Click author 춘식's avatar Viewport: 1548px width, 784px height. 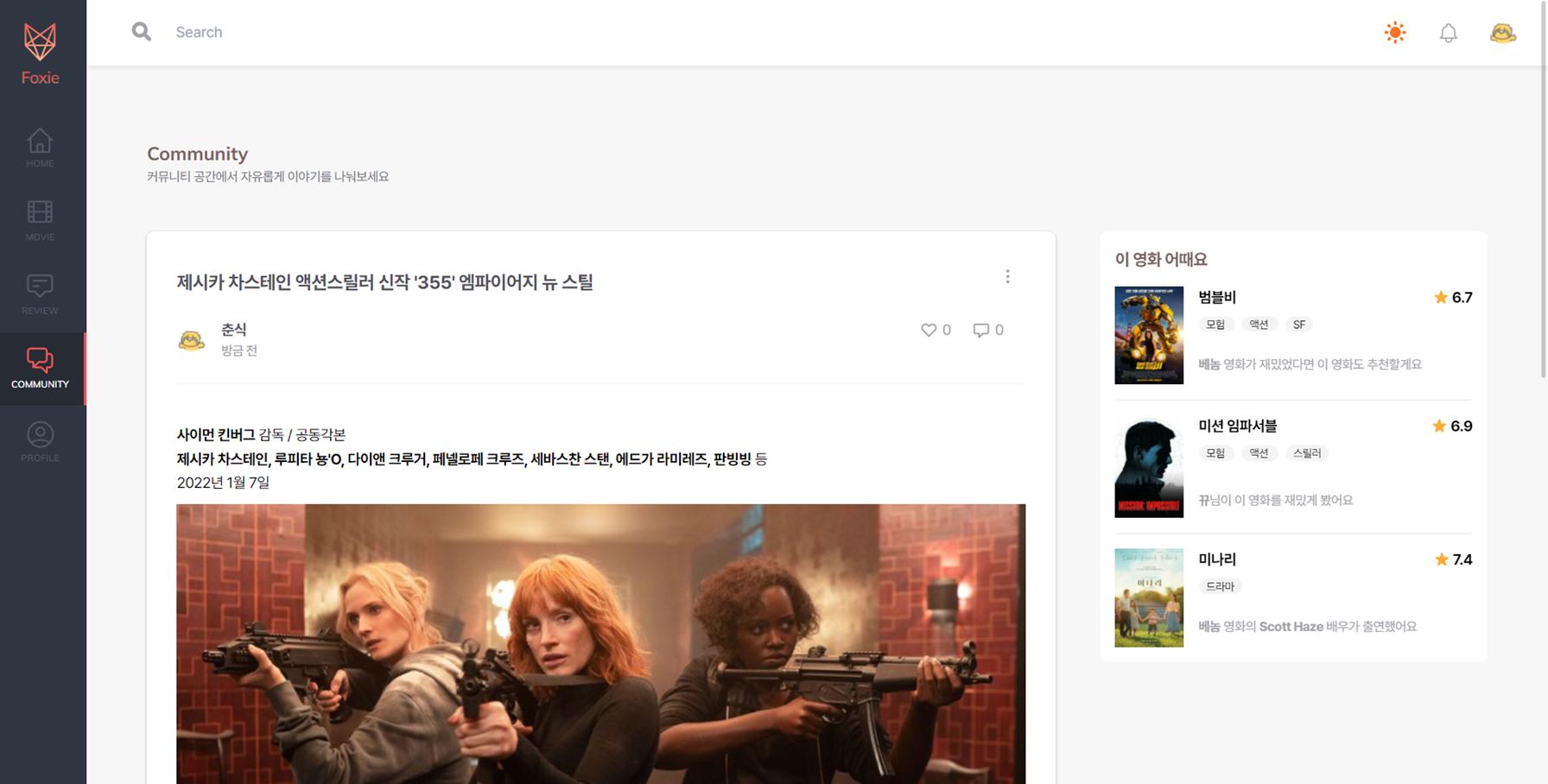point(192,339)
